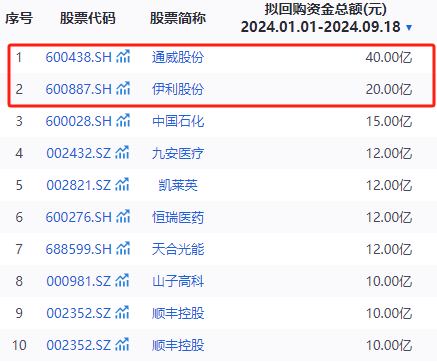Open stock code 600276.SH link
This screenshot has height=362, width=437.
(x=79, y=217)
